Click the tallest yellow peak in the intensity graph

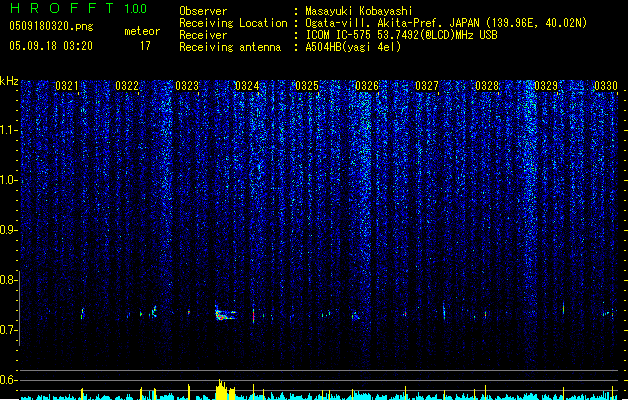[220, 389]
